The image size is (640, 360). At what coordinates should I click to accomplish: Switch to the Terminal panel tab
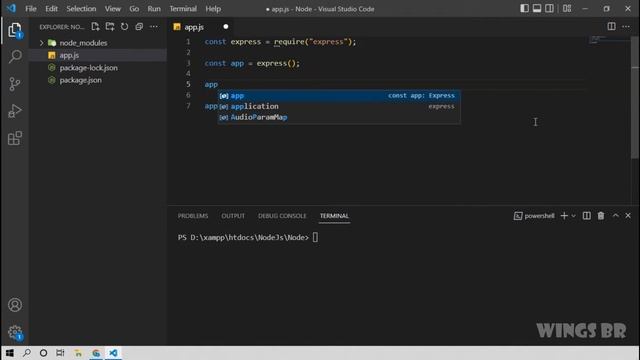tap(334, 216)
